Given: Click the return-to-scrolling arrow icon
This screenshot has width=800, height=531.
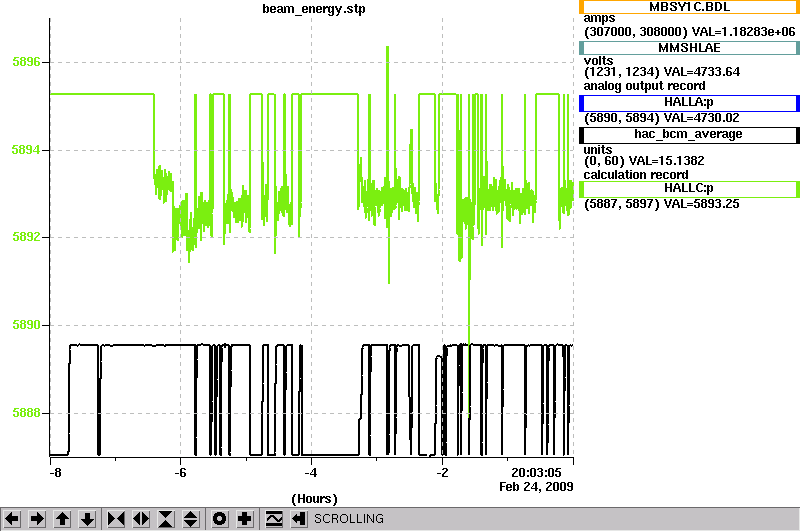Looking at the screenshot, I should pyautogui.click(x=299, y=519).
